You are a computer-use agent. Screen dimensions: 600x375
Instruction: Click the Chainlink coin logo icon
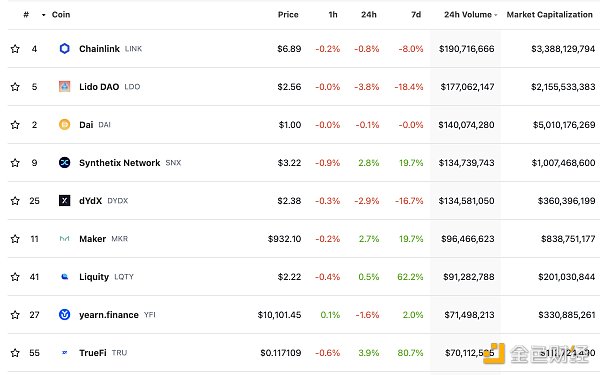coord(64,49)
